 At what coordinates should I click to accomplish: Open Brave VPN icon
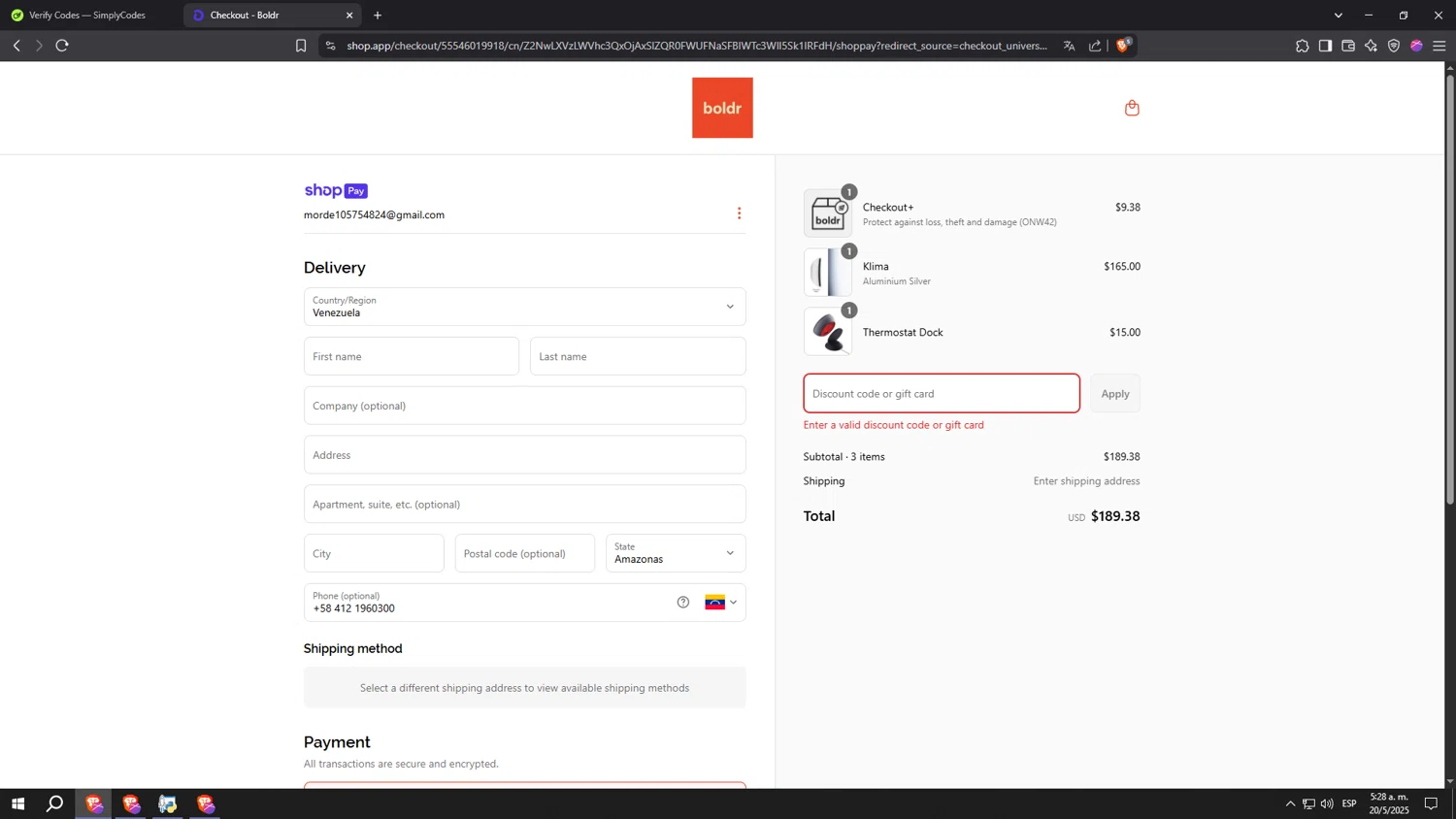(x=1394, y=46)
